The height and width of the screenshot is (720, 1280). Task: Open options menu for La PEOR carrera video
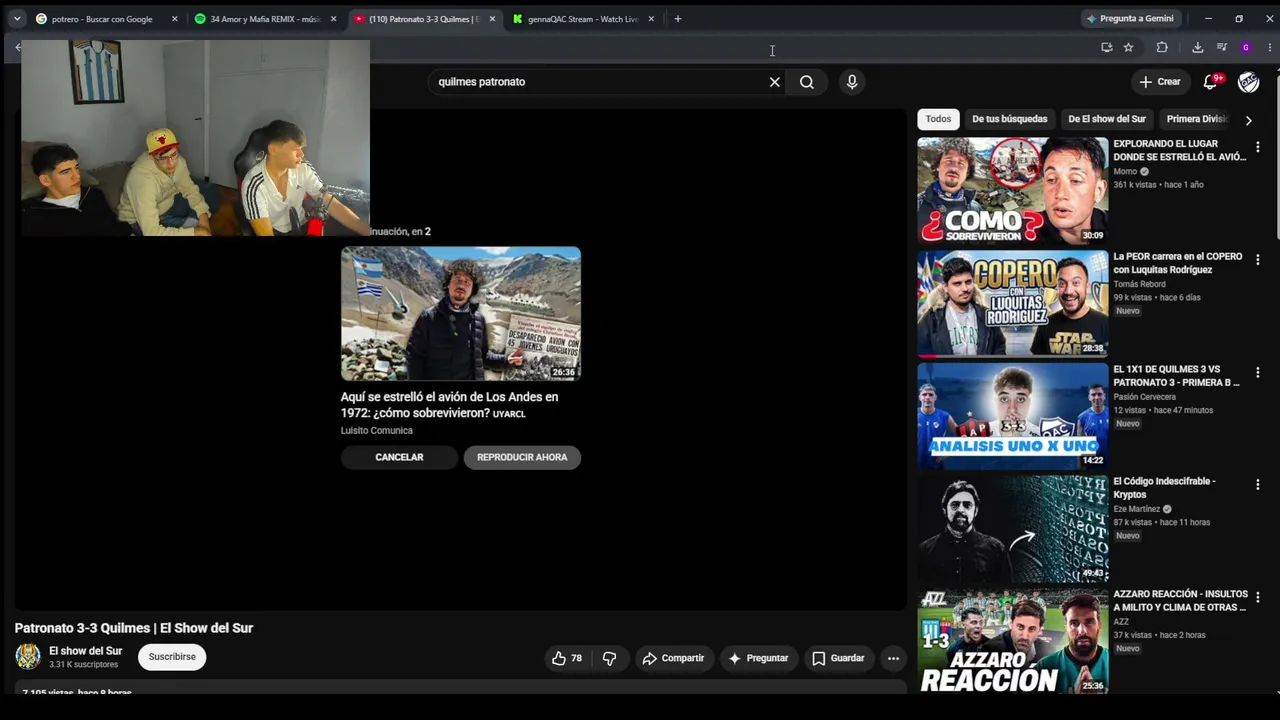point(1258,260)
